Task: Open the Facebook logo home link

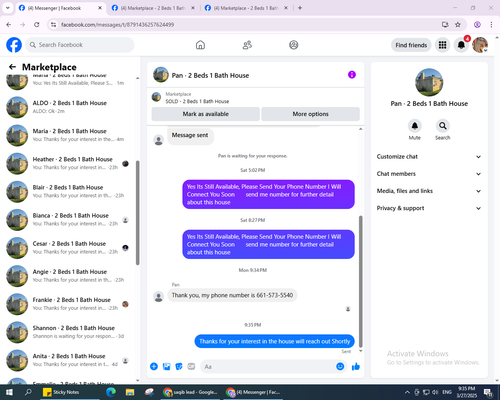Action: pyautogui.click(x=14, y=45)
